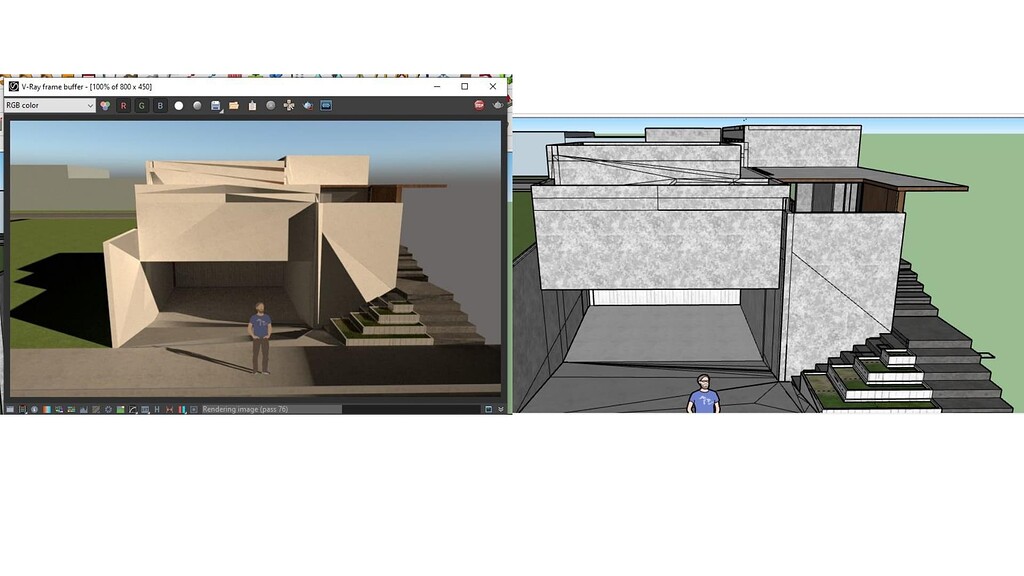Screen dimensions: 1024x576
Task: Load a saved image into the frame buffer
Action: point(236,105)
